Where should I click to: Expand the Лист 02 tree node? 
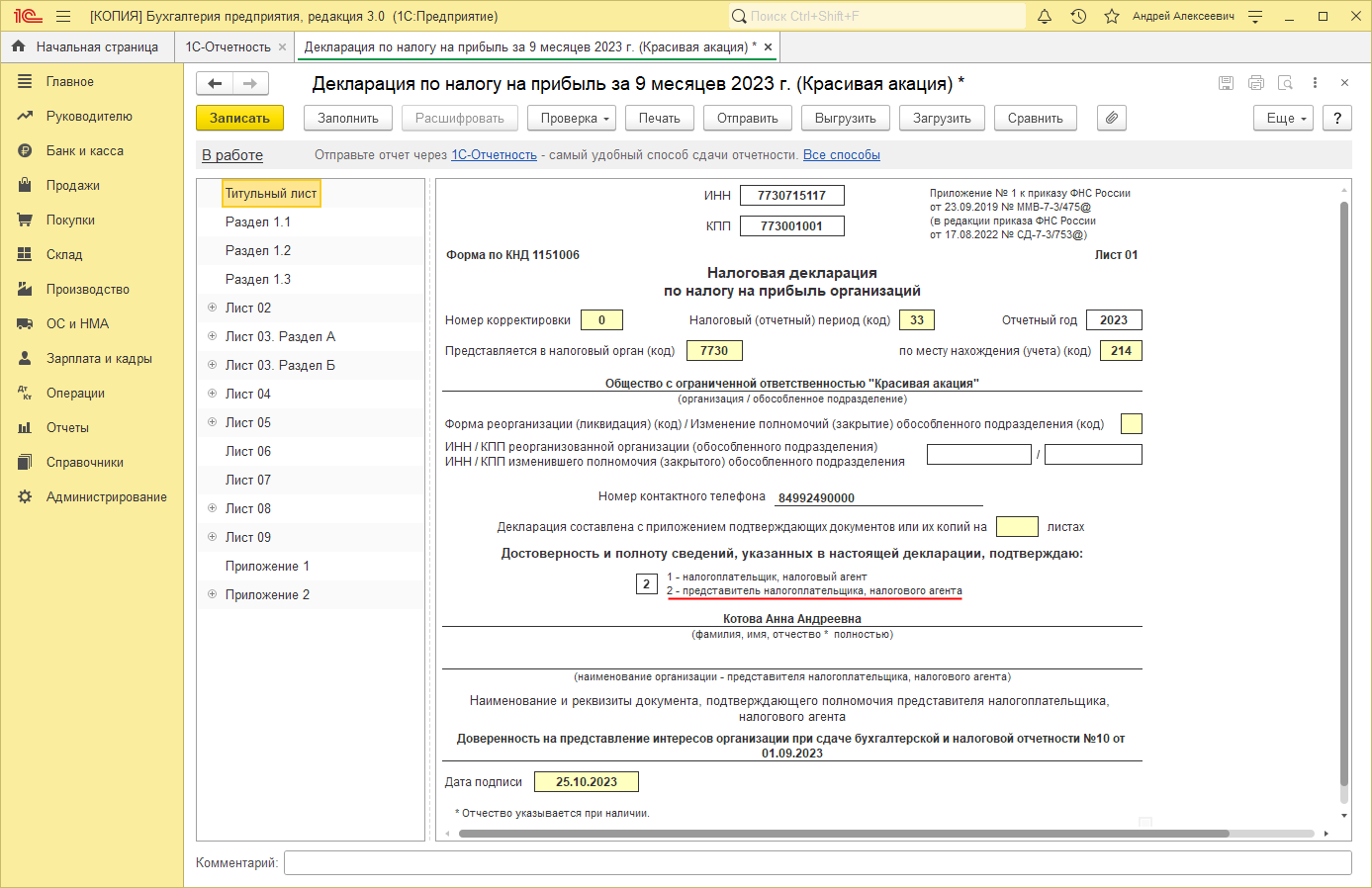(212, 308)
